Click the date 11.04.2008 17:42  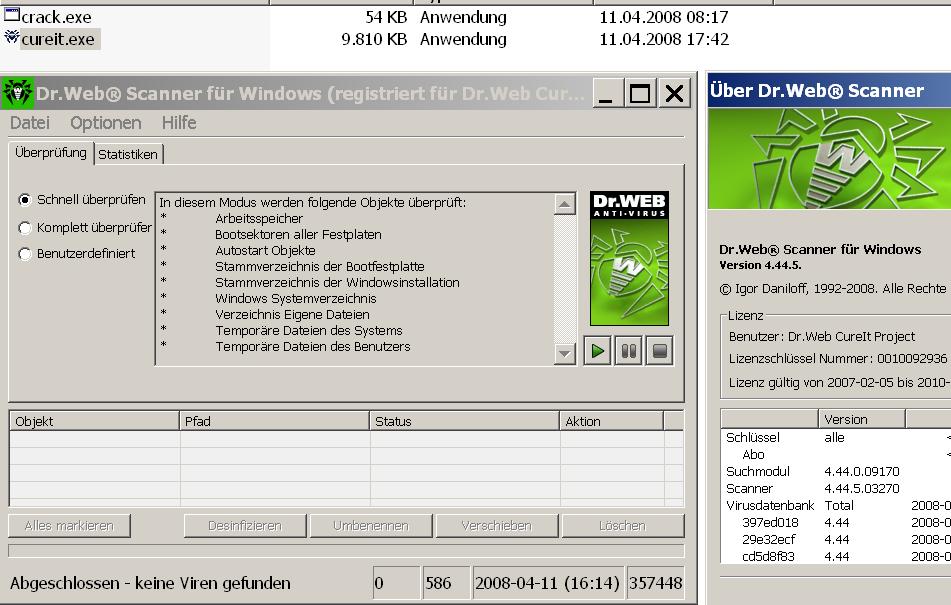(664, 39)
